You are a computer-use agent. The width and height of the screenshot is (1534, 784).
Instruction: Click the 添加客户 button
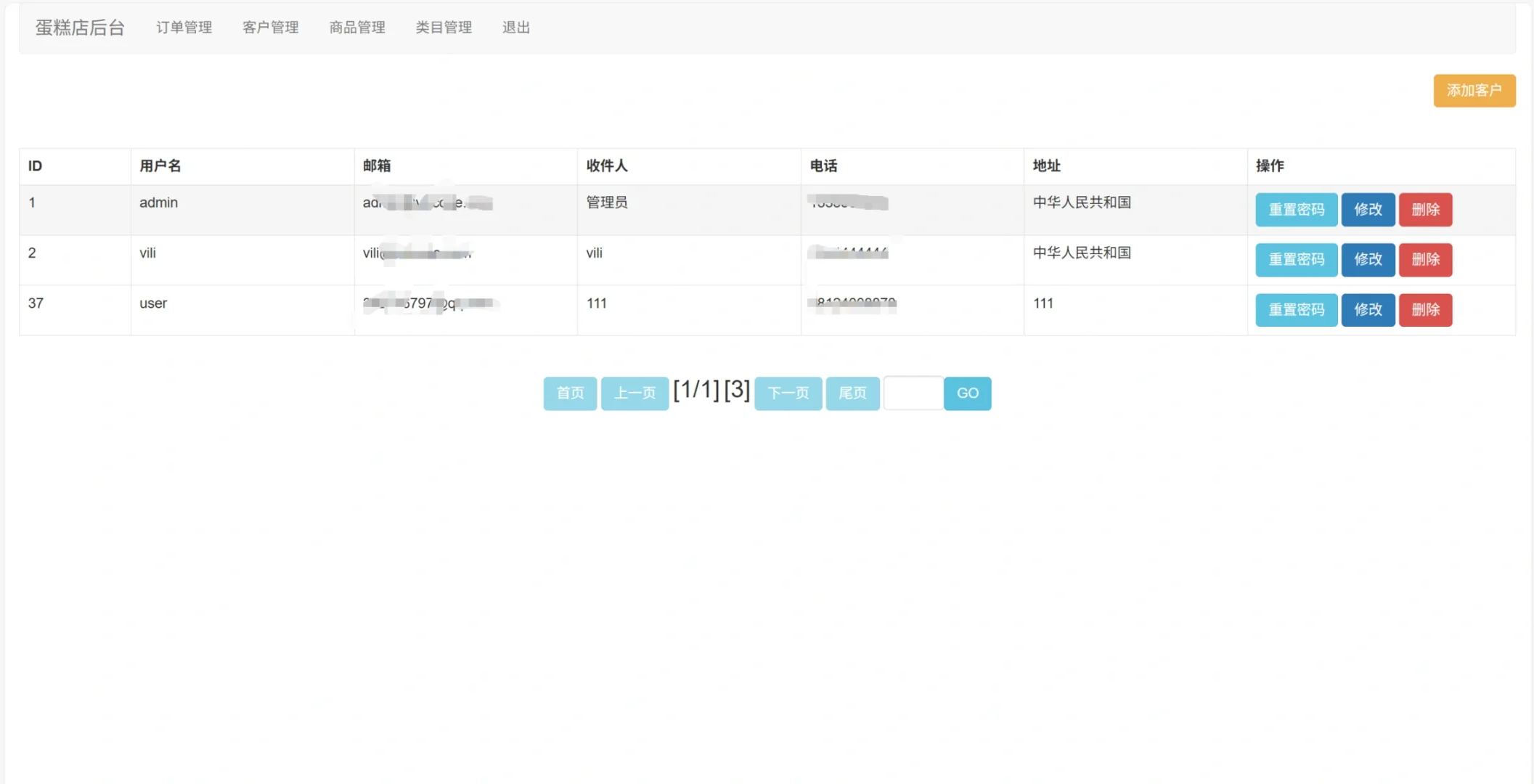tap(1474, 90)
